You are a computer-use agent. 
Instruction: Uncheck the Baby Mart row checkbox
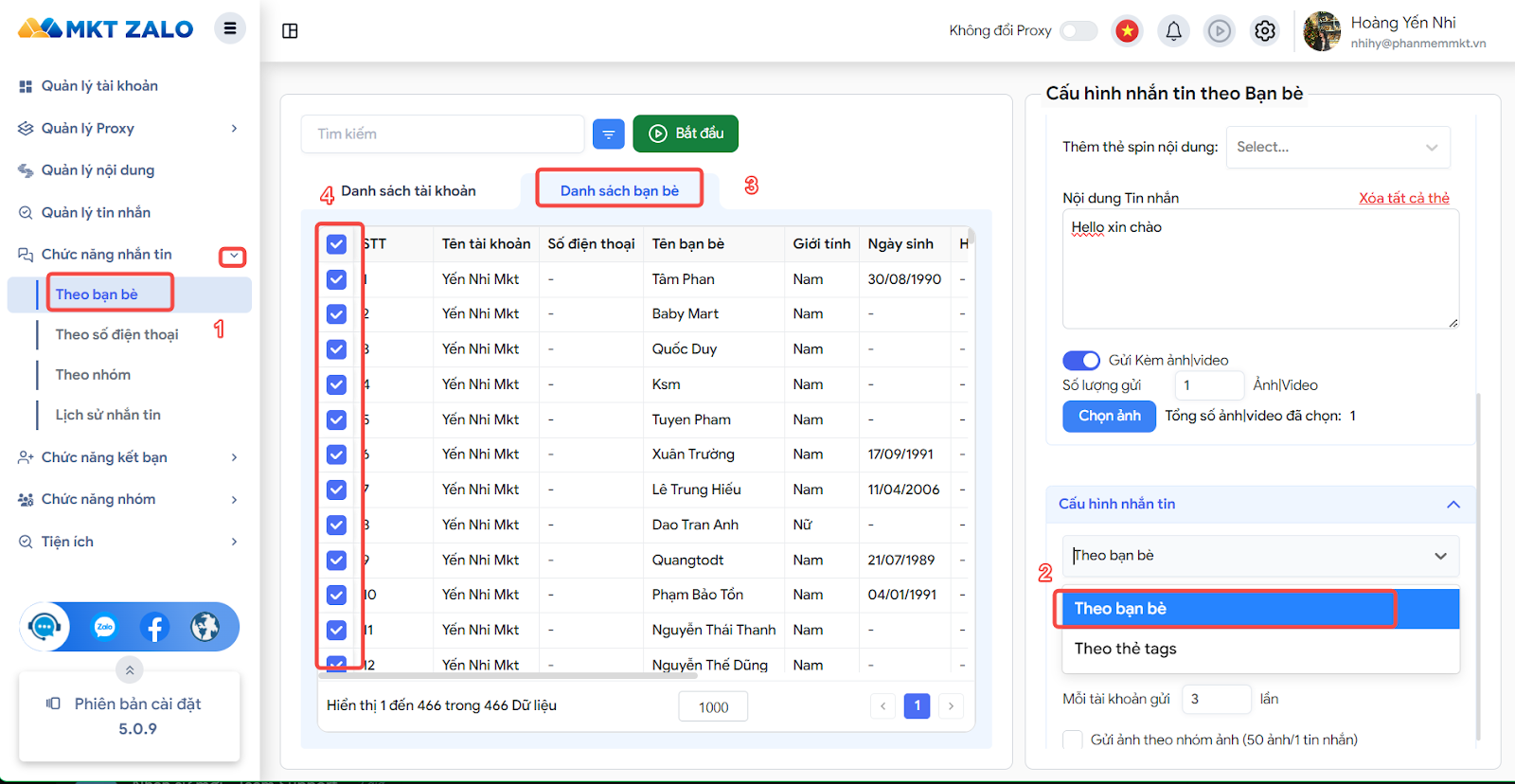tap(336, 314)
